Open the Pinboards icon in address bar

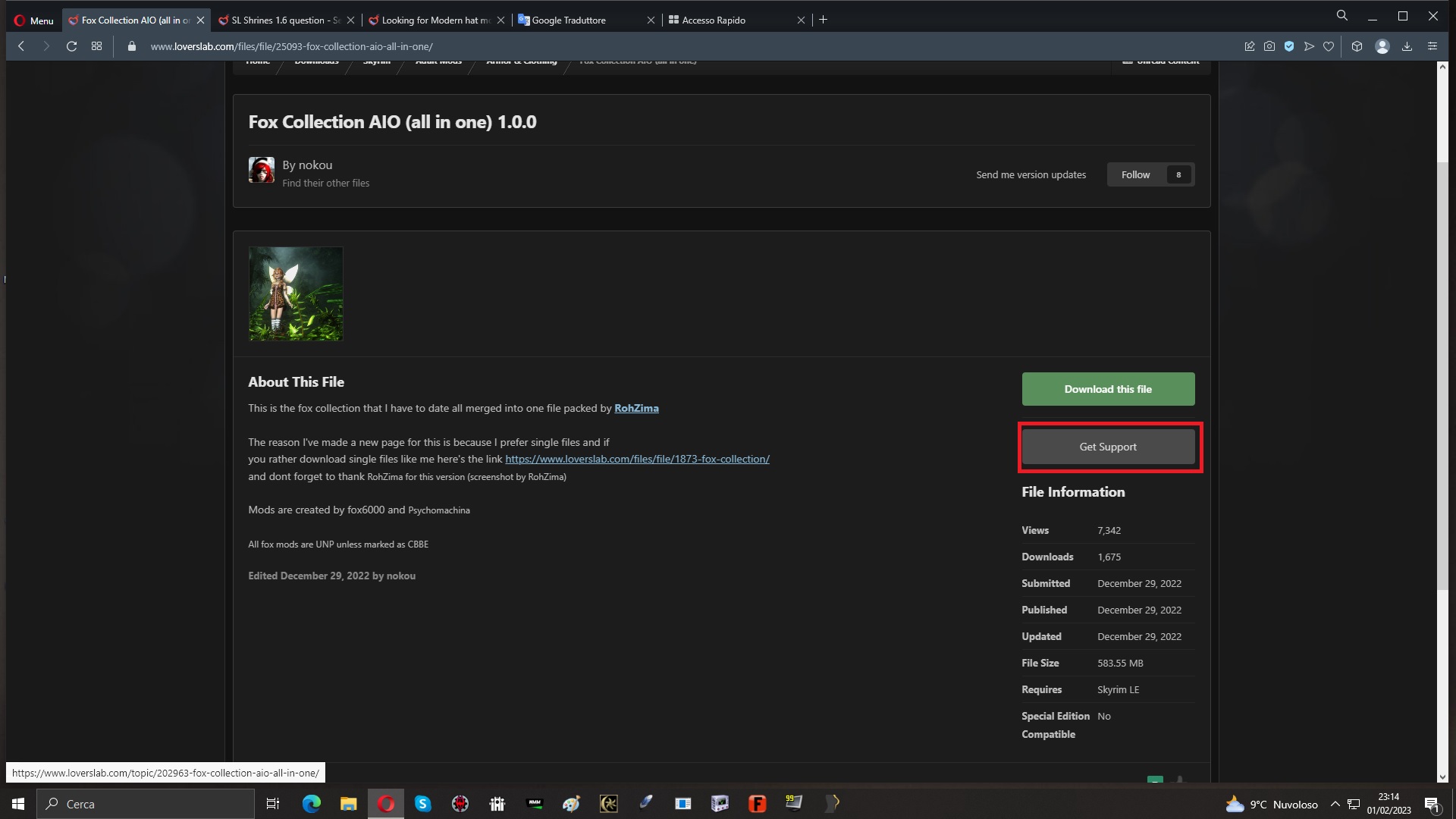point(1250,46)
